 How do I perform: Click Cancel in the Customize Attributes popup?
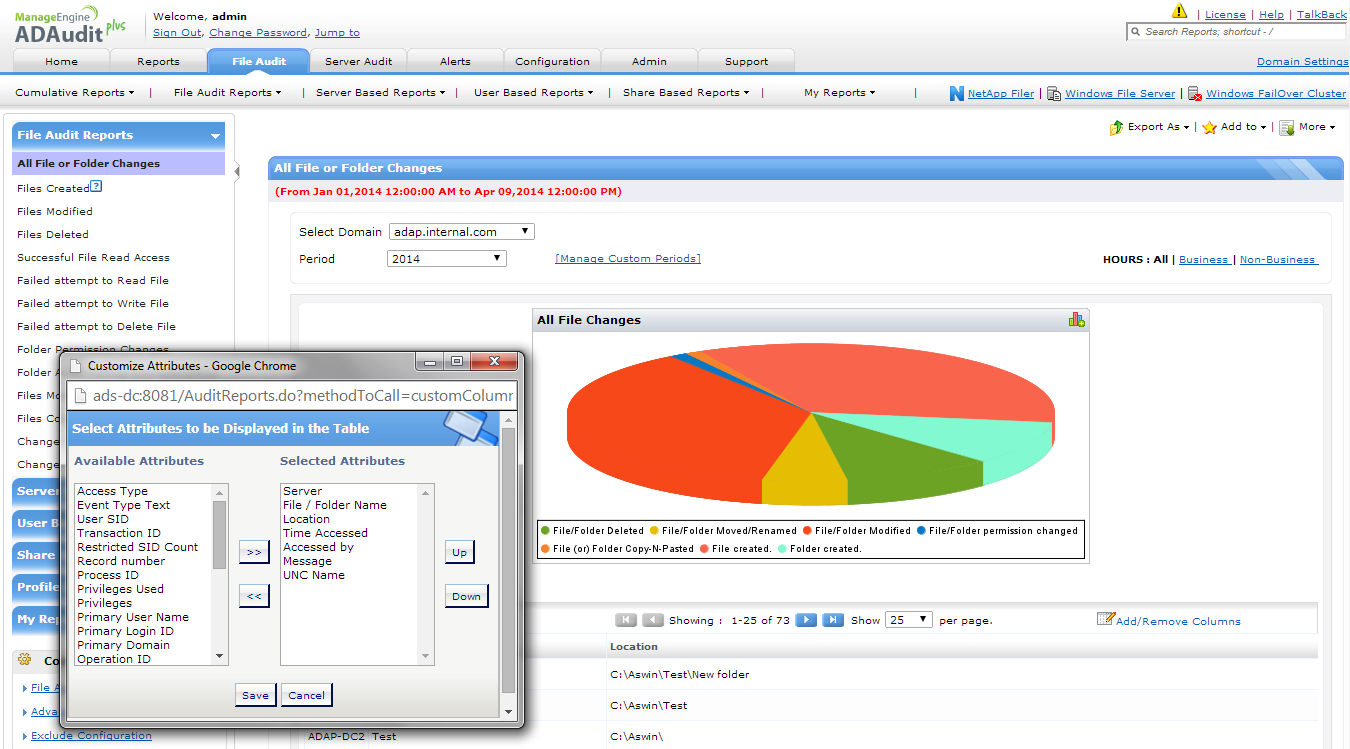pos(306,695)
